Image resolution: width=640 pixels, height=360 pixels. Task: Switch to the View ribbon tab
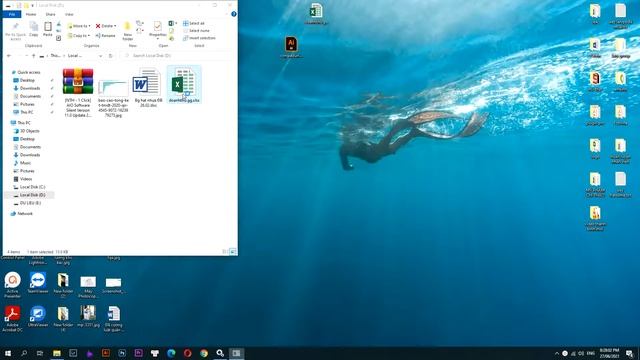[x=69, y=14]
